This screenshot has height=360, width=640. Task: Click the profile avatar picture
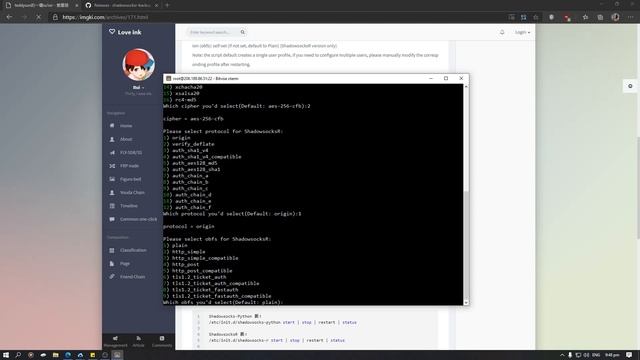(x=138, y=64)
